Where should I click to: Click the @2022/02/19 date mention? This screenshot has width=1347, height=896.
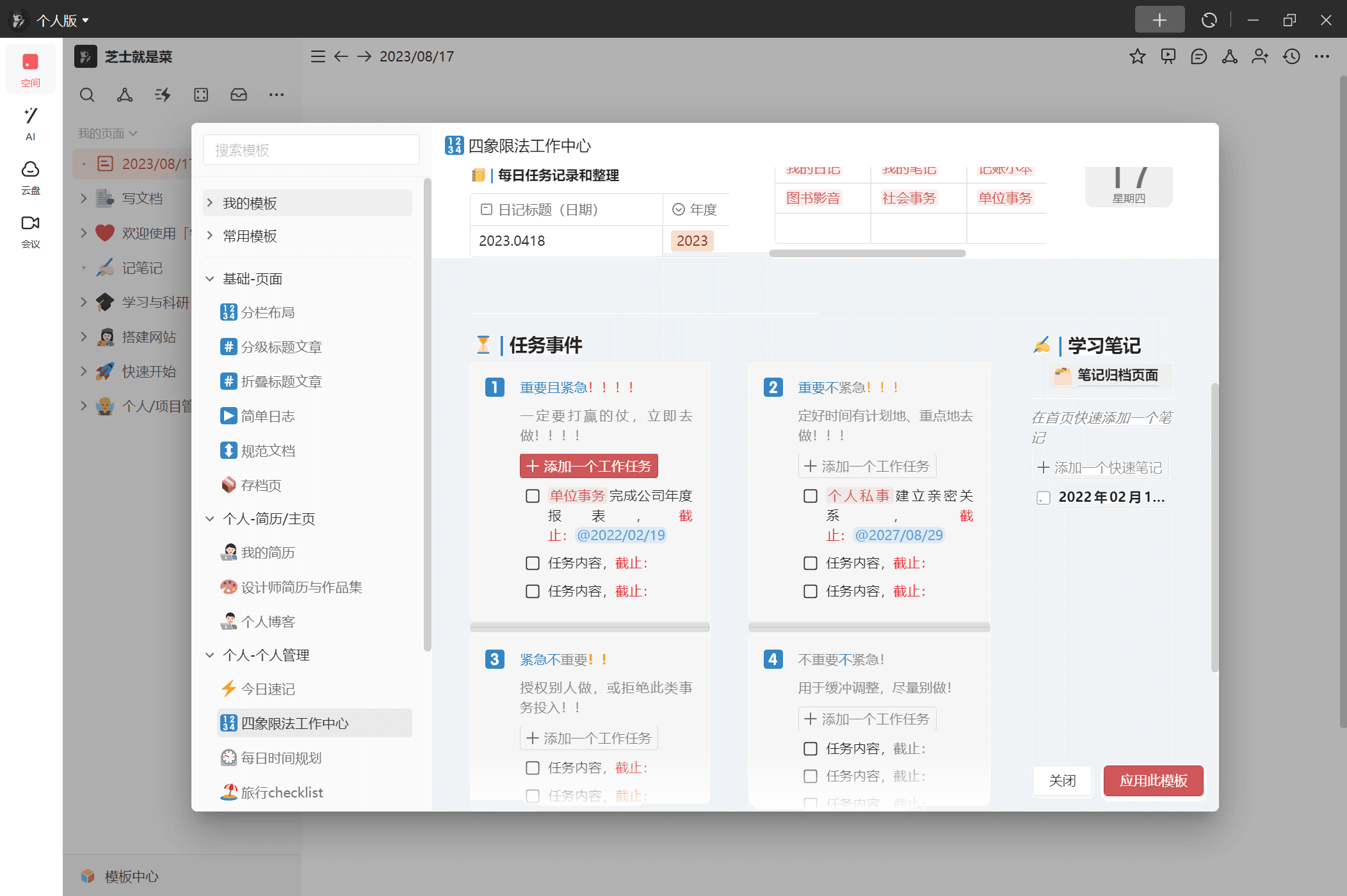(x=621, y=535)
